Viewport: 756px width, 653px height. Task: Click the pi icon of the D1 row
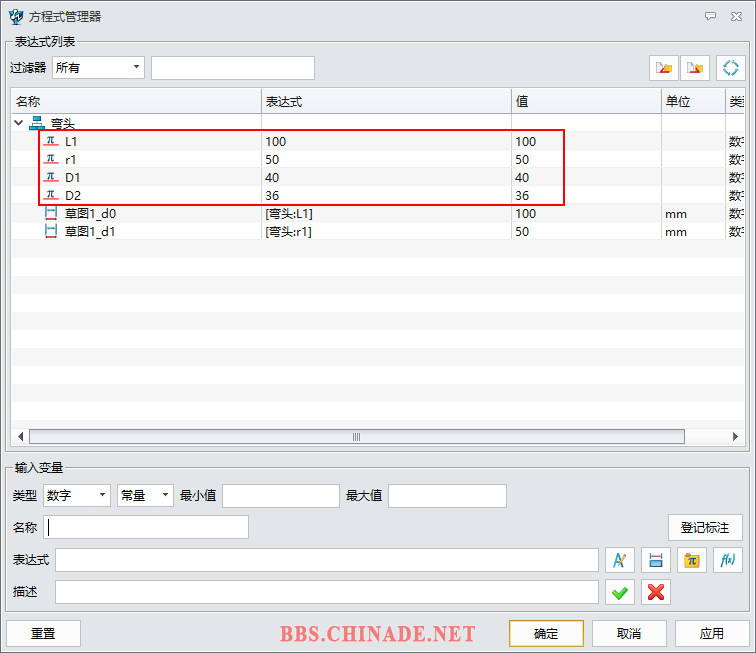pyautogui.click(x=51, y=177)
